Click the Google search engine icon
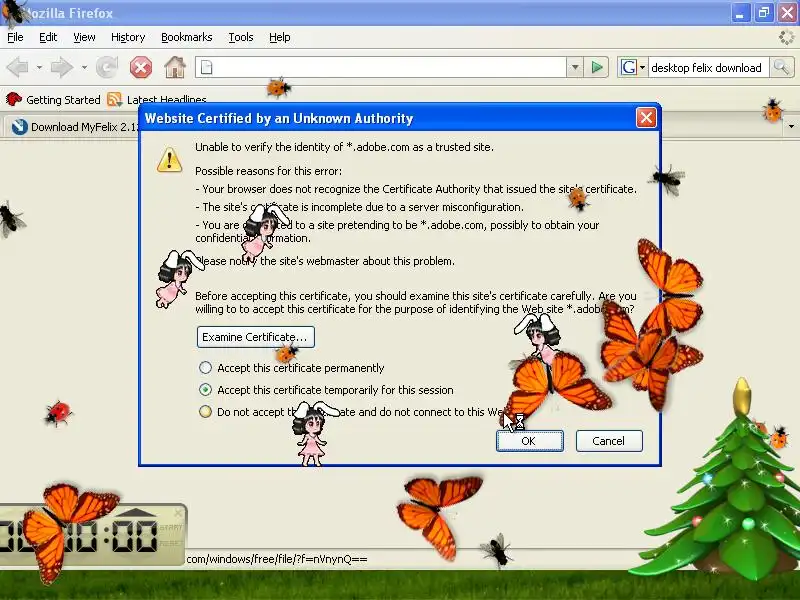The width and height of the screenshot is (800, 600). tap(629, 67)
